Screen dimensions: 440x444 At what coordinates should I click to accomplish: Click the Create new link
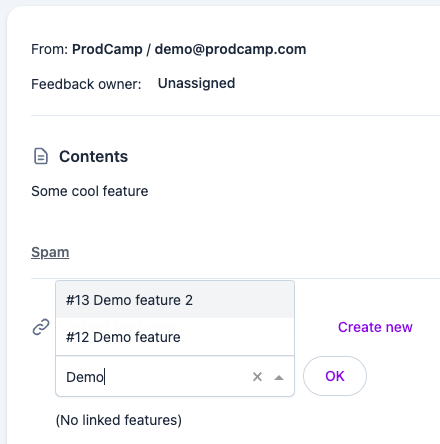(x=375, y=327)
